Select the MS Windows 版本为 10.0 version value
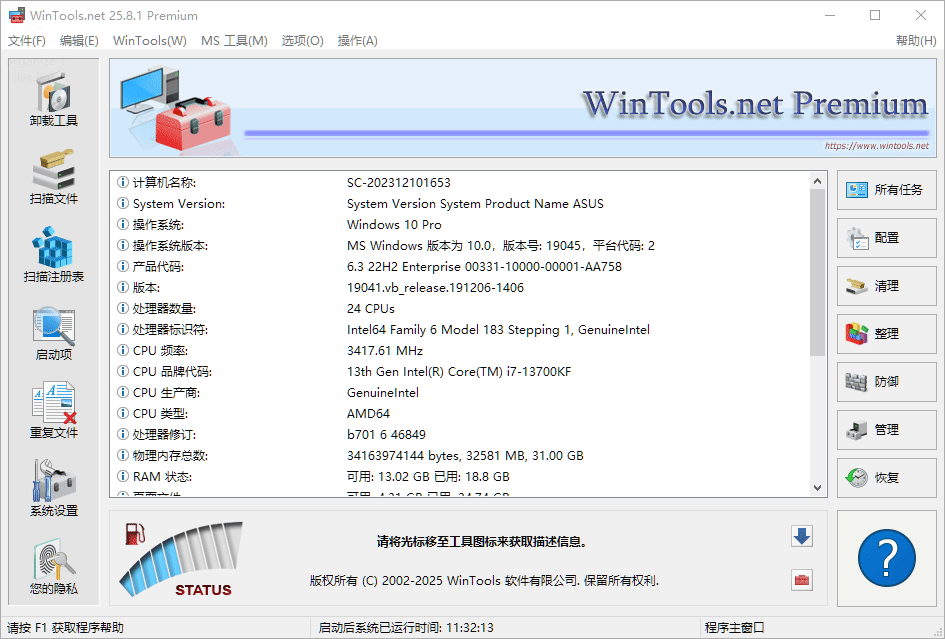 tap(500, 245)
